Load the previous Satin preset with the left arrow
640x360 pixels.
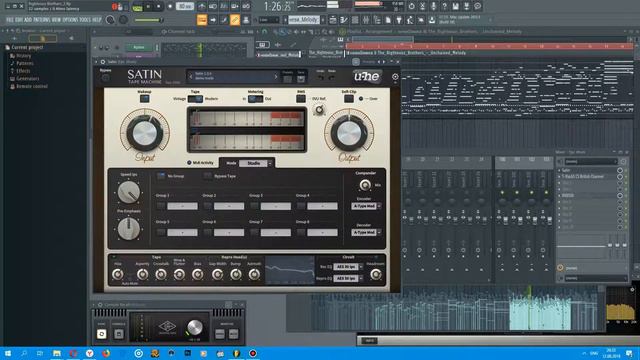tap(191, 76)
